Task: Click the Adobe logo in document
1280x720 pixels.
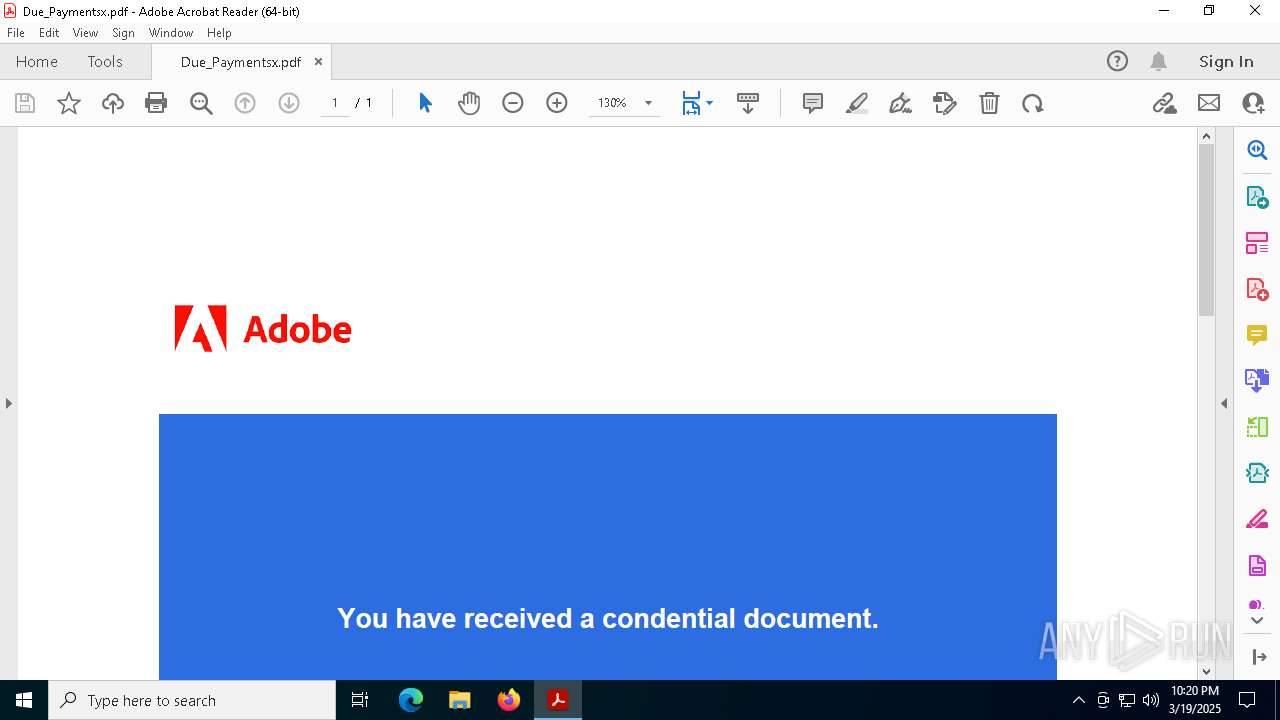Action: click(263, 329)
